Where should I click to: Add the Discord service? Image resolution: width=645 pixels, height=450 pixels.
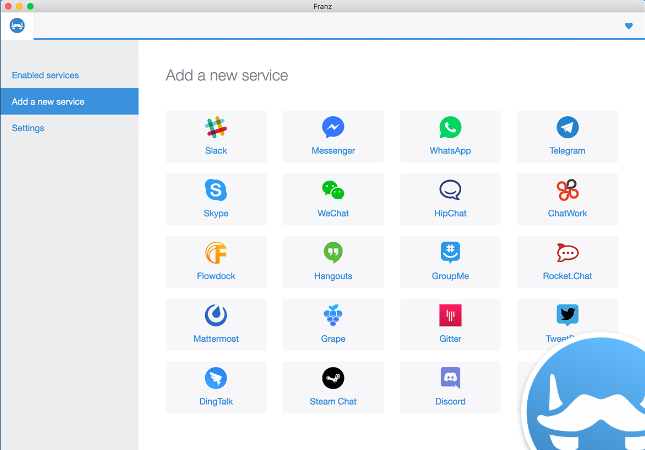(x=450, y=387)
